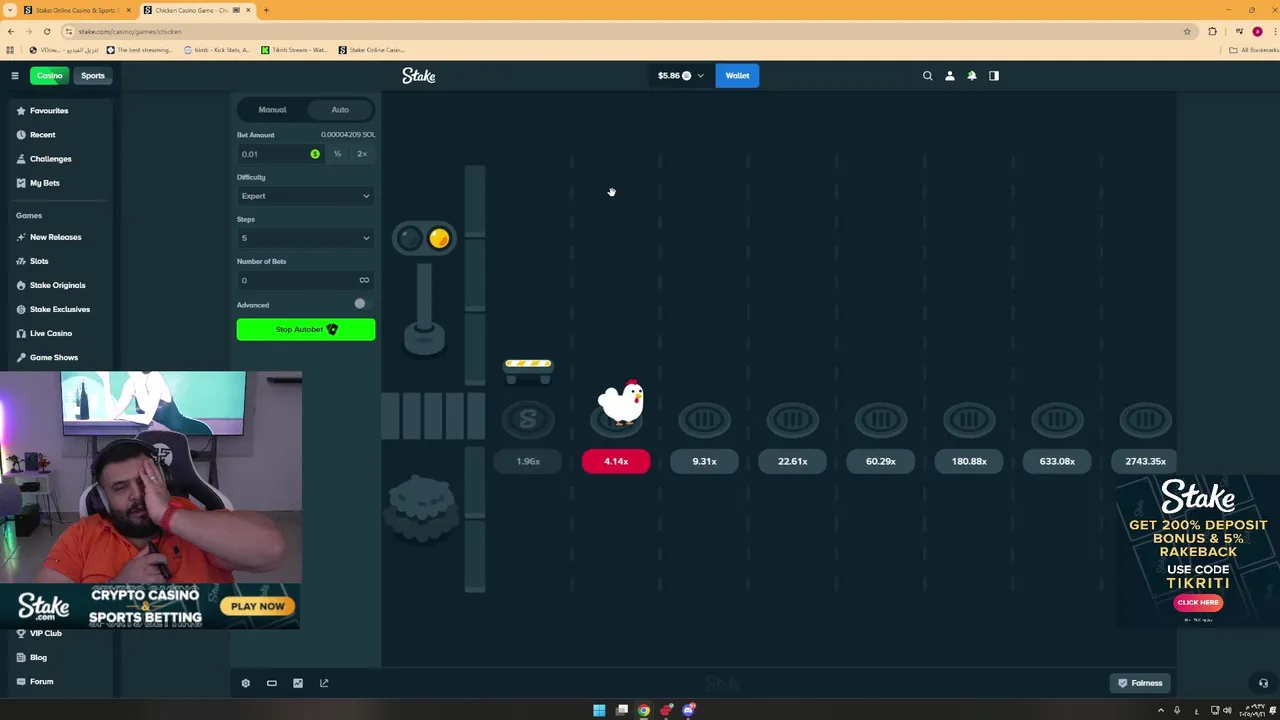Open Stake Exclusives category
1280x720 pixels.
[x=58, y=309]
